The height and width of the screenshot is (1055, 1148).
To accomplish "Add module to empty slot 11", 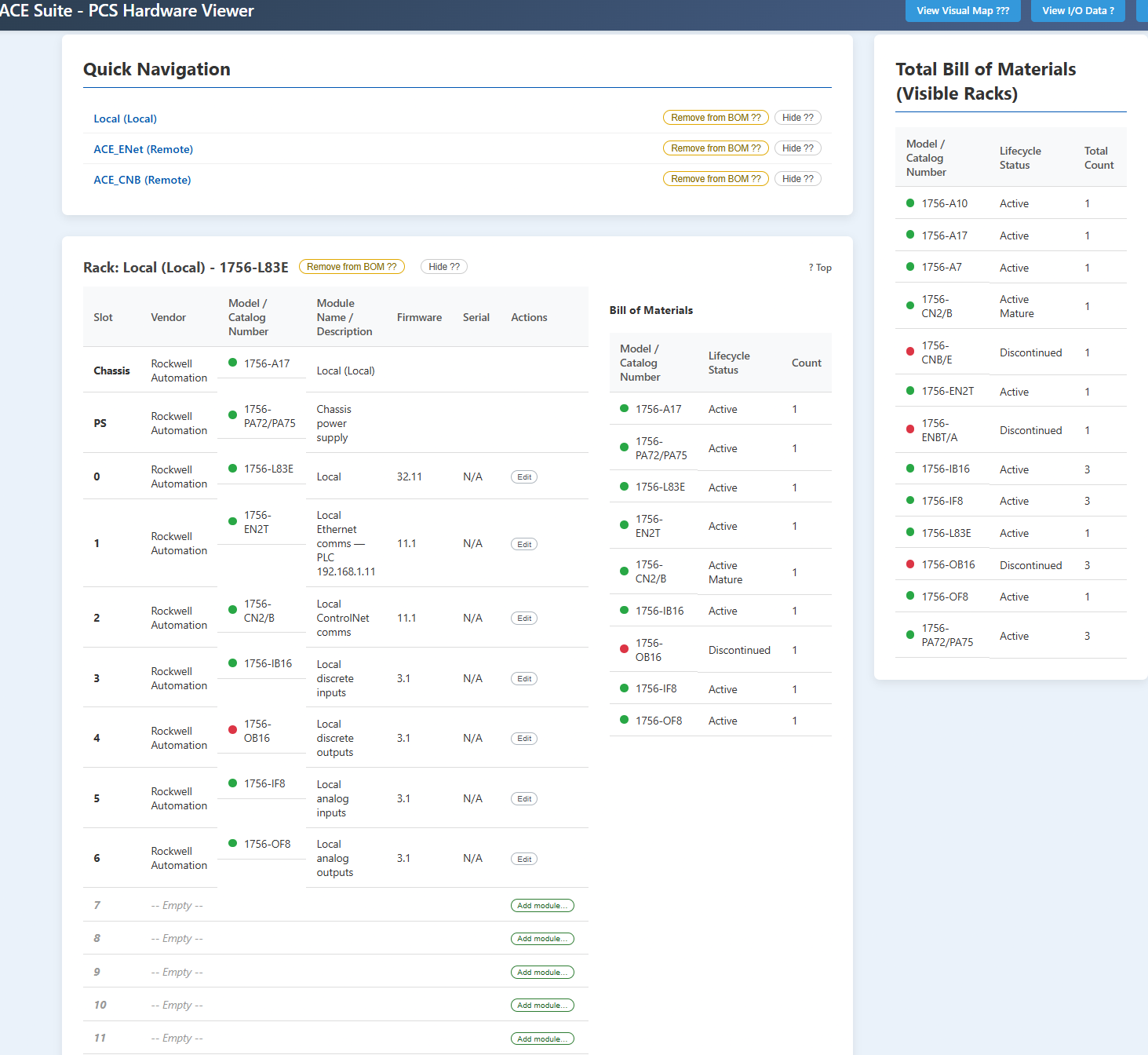I will click(x=542, y=1039).
